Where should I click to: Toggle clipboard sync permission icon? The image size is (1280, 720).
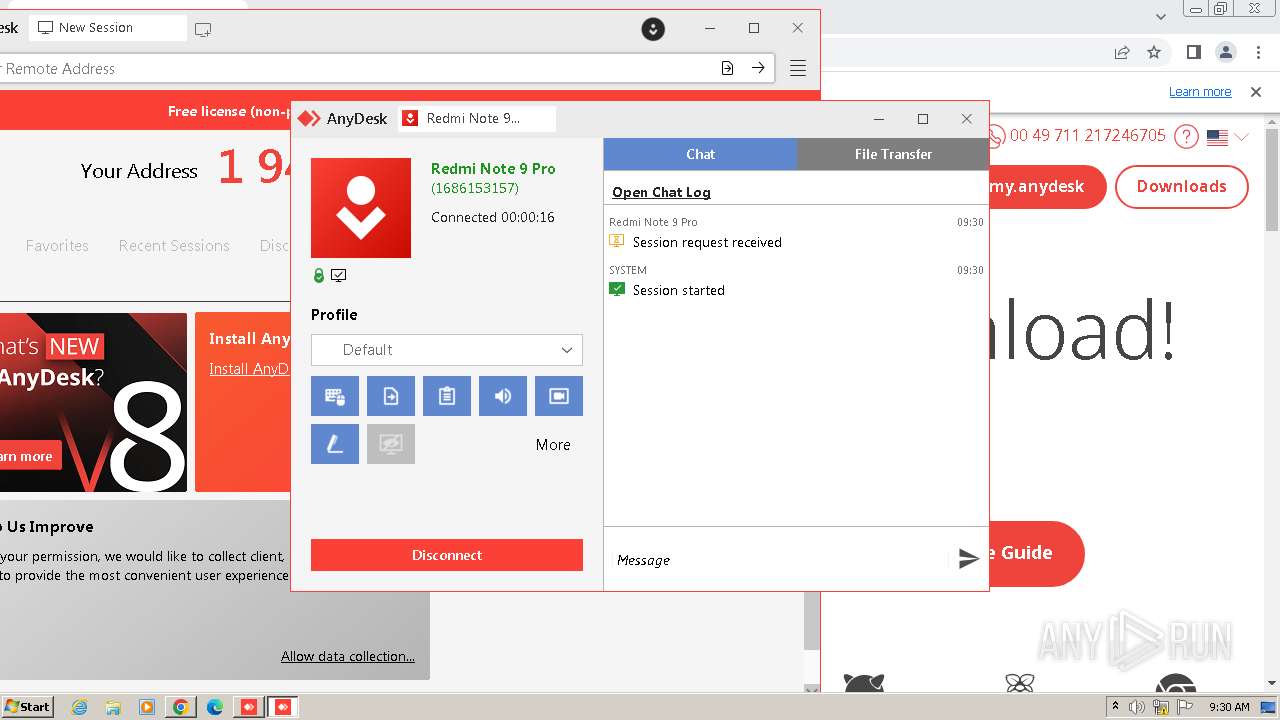click(447, 396)
